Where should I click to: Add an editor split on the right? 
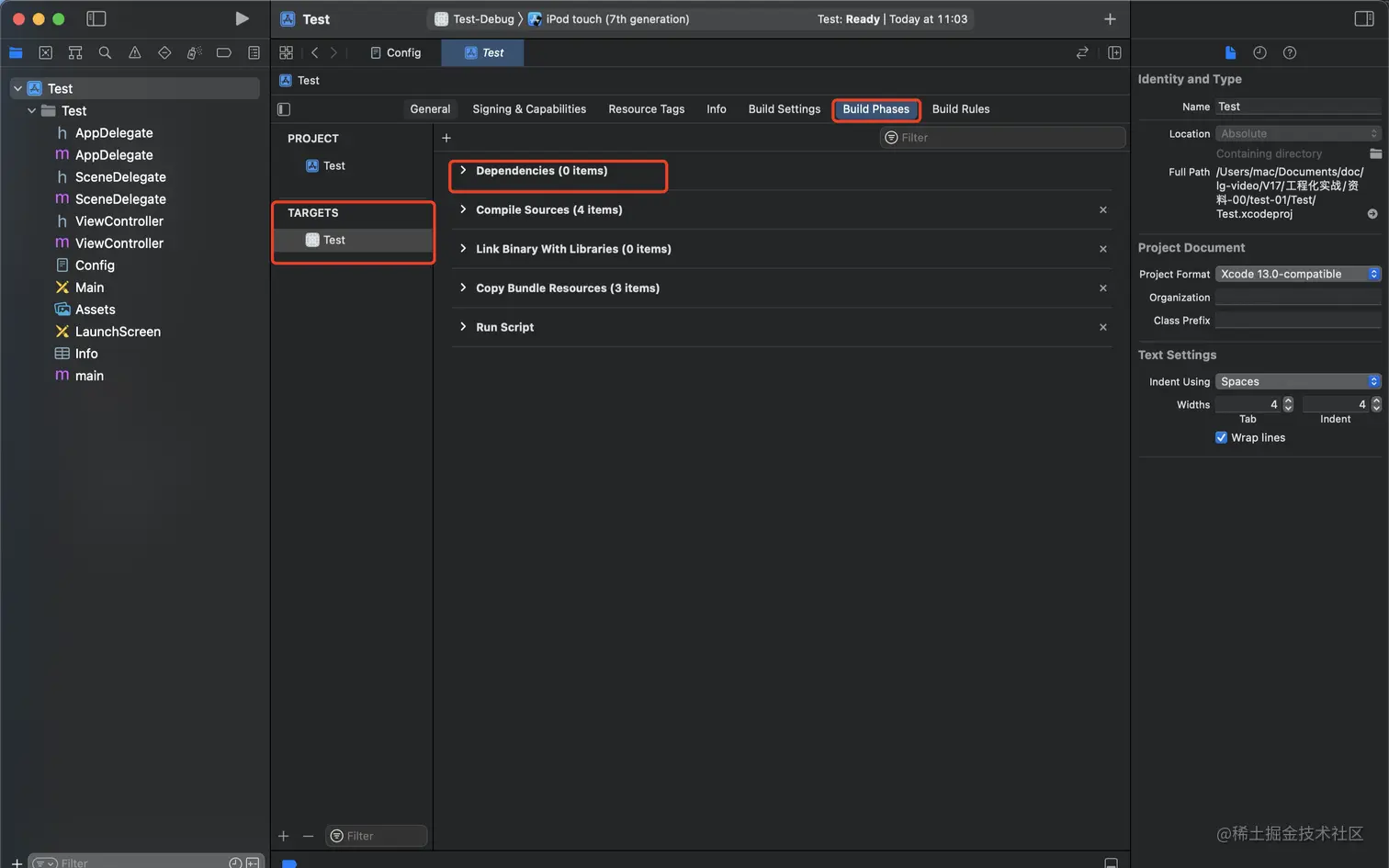[x=1114, y=52]
